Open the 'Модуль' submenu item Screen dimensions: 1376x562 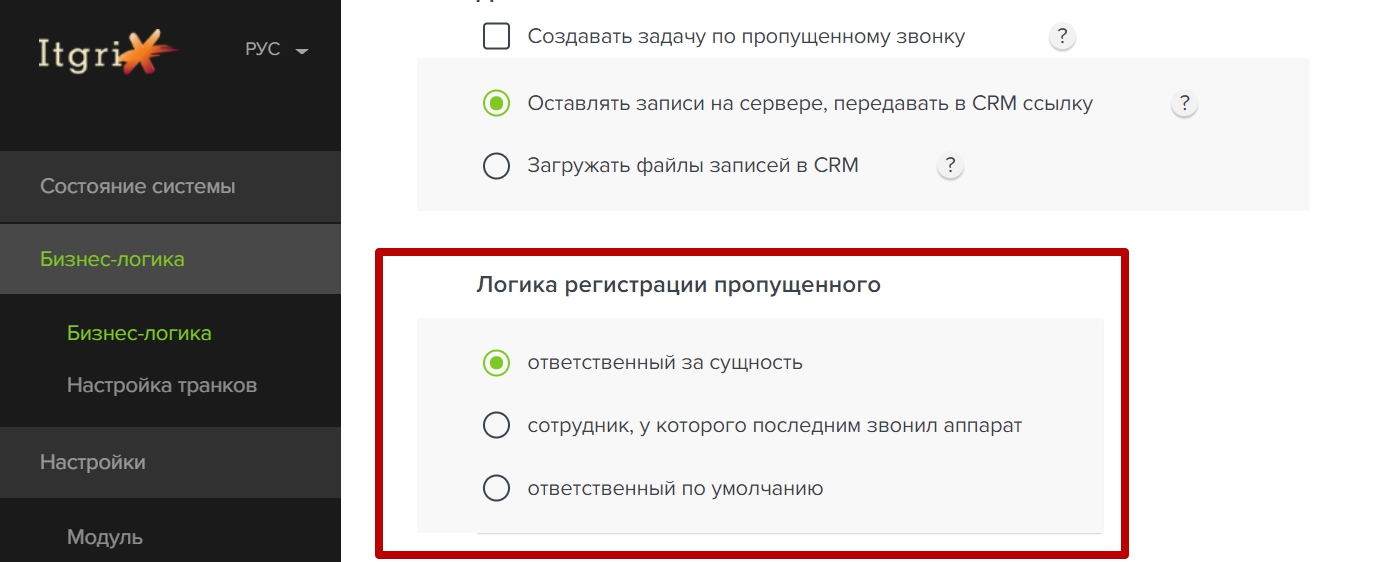(x=105, y=537)
